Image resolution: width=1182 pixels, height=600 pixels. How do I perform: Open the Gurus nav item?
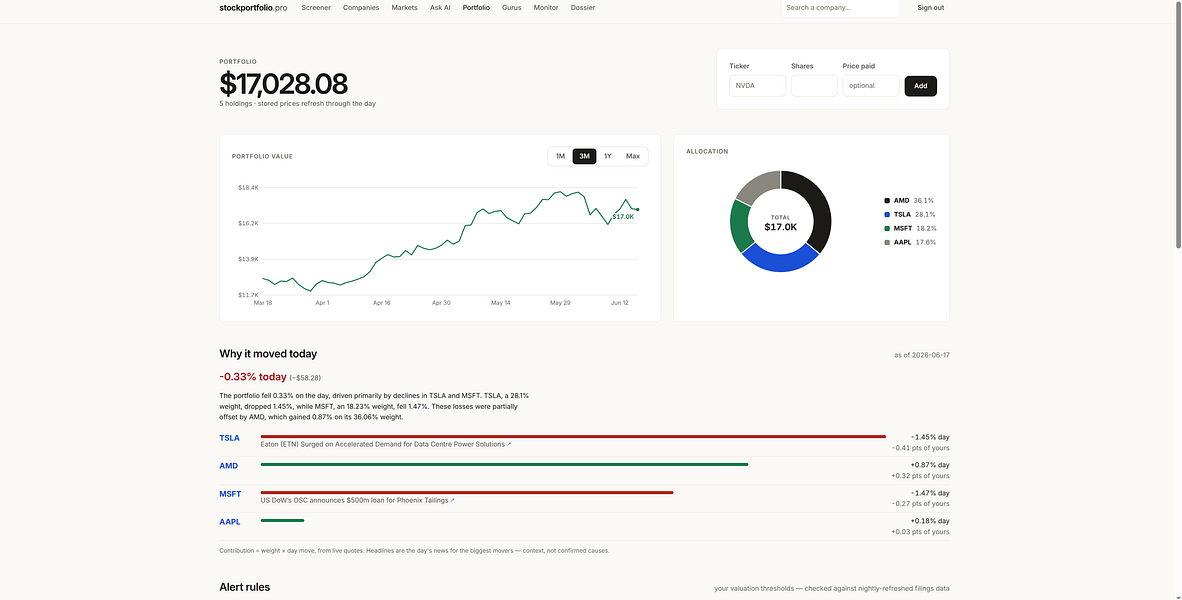pos(512,8)
